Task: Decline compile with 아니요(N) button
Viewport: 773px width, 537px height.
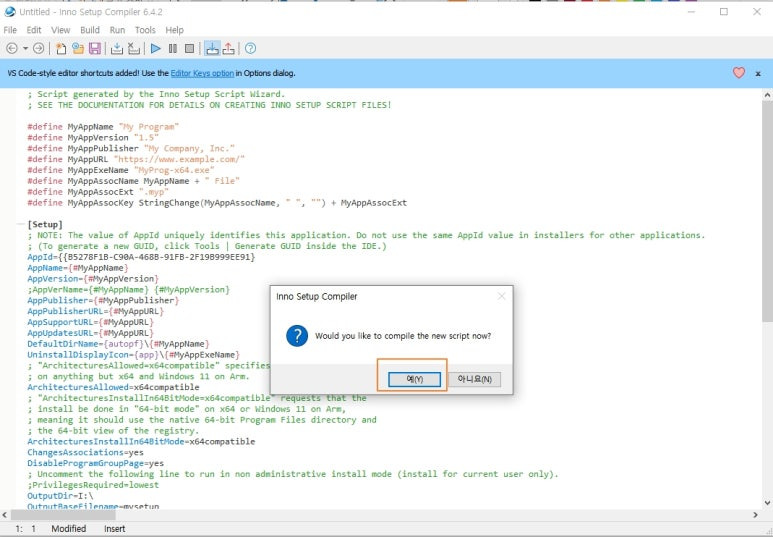Action: click(474, 379)
